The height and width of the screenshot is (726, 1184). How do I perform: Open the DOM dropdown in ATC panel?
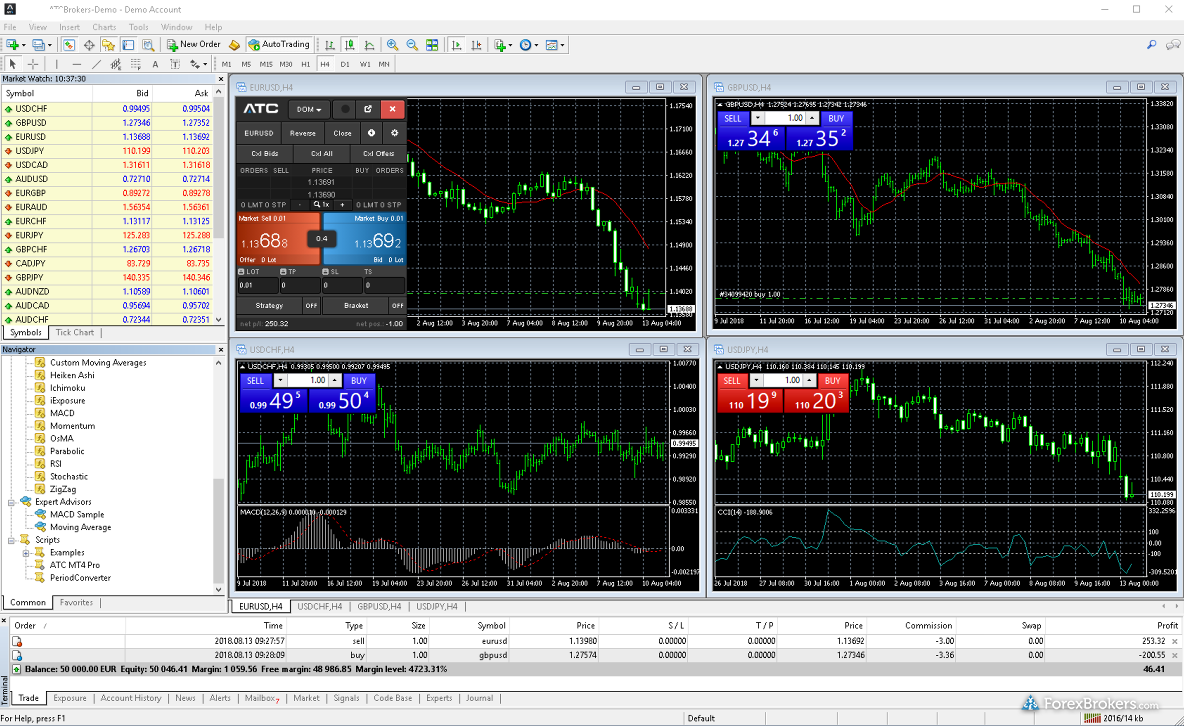309,110
